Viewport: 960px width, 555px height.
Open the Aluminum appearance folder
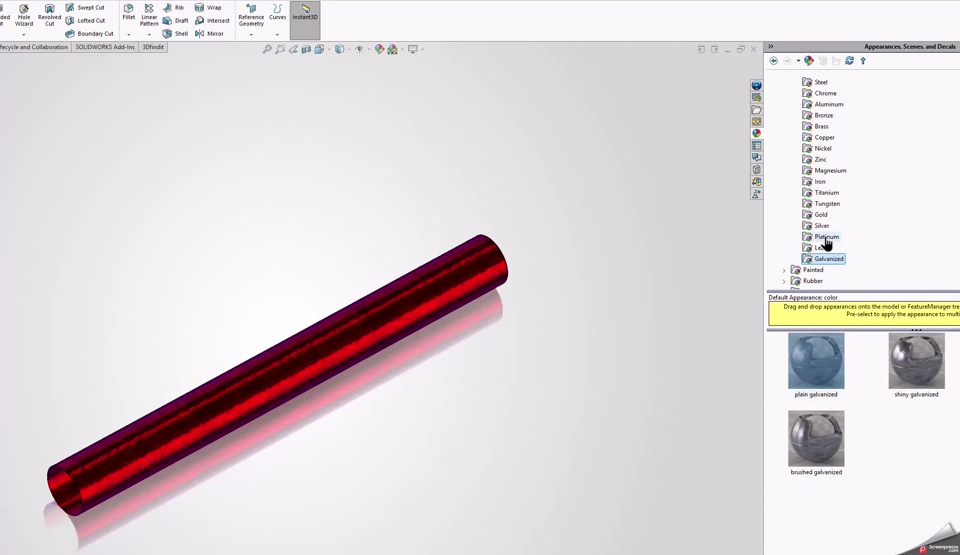pos(823,104)
